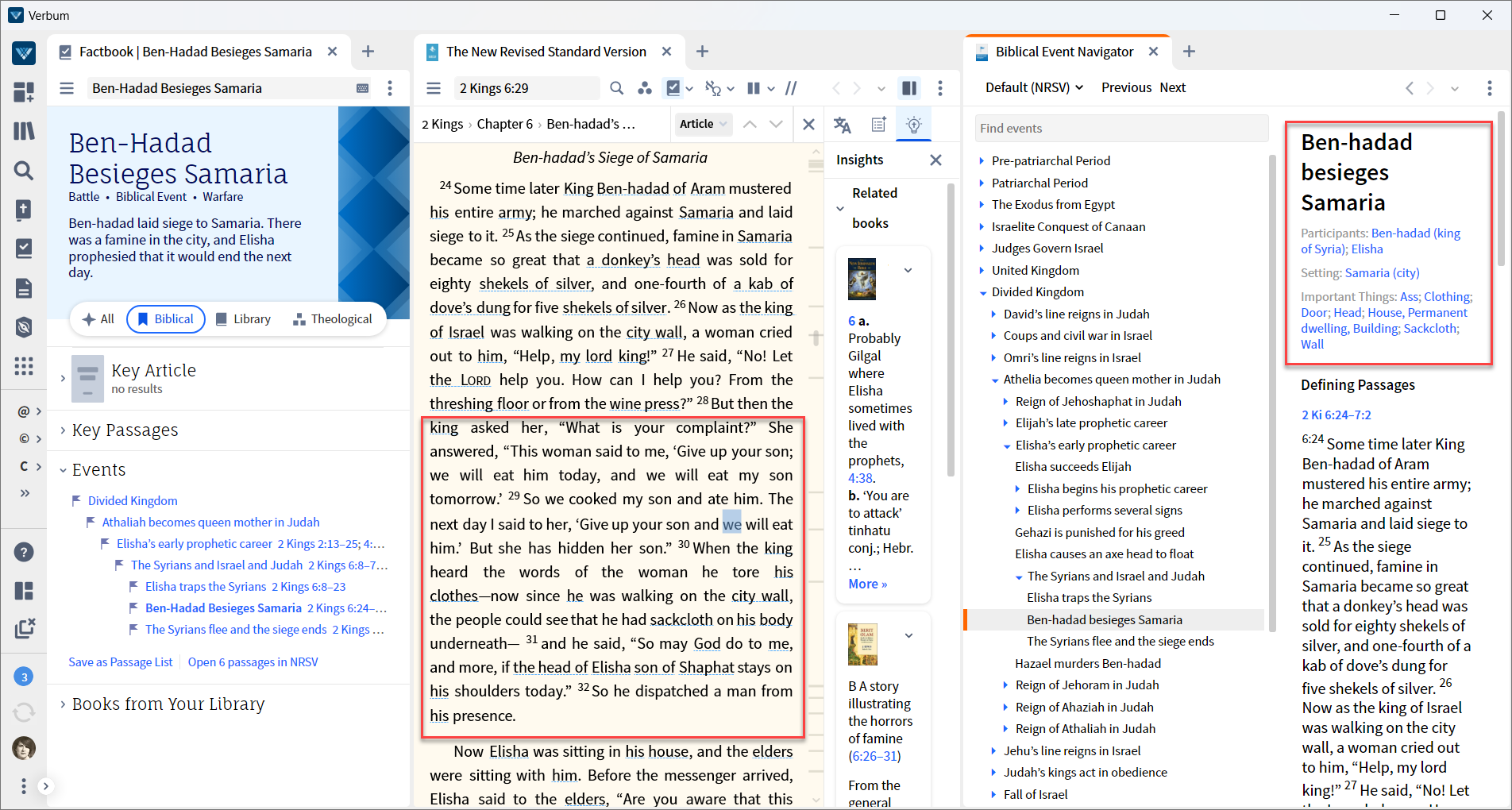
Task: Click the Save as Passage List link
Action: tap(120, 662)
